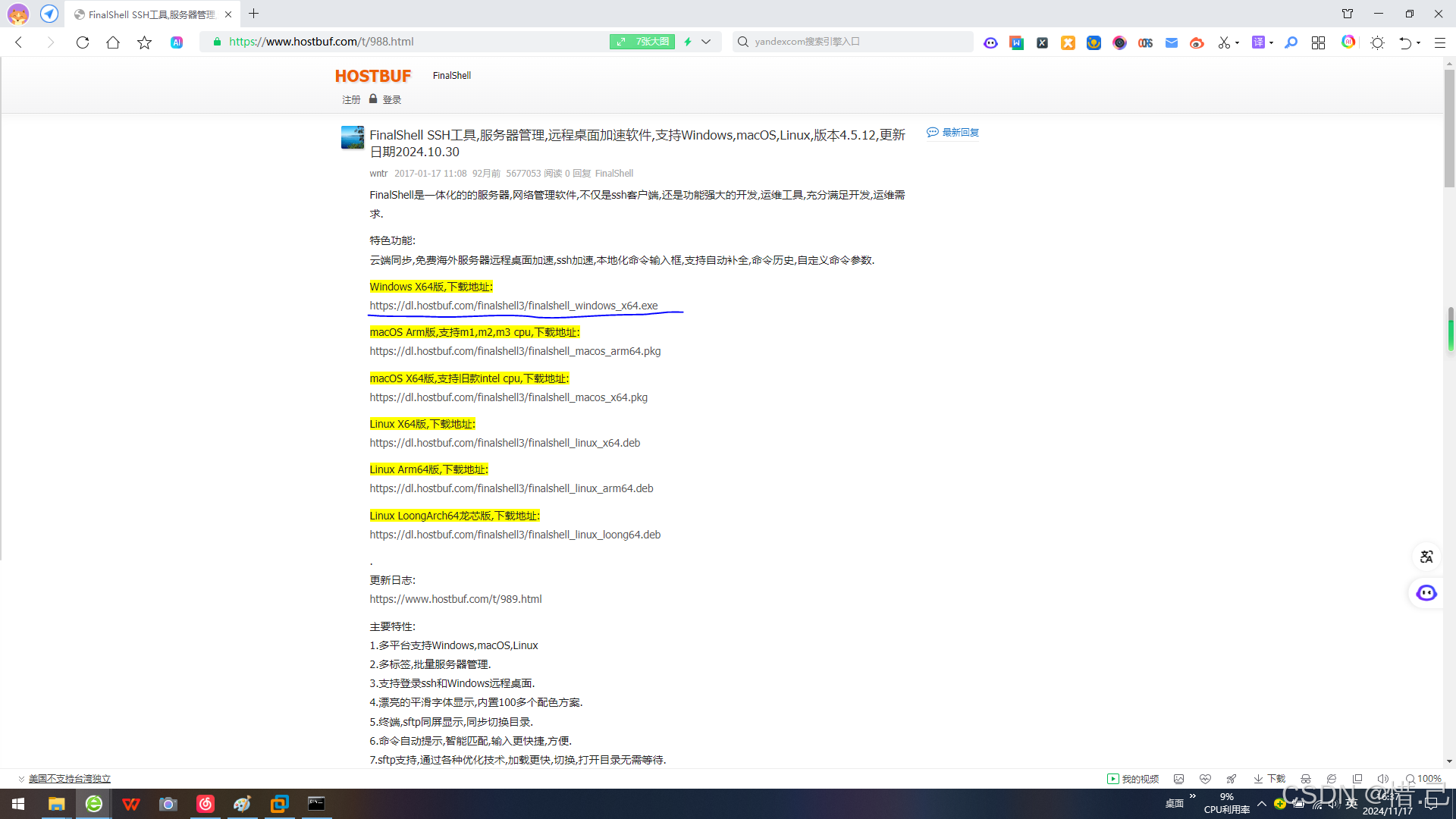Screen dimensions: 1456x819
Task: Click the browser forward arrow
Action: tap(51, 42)
